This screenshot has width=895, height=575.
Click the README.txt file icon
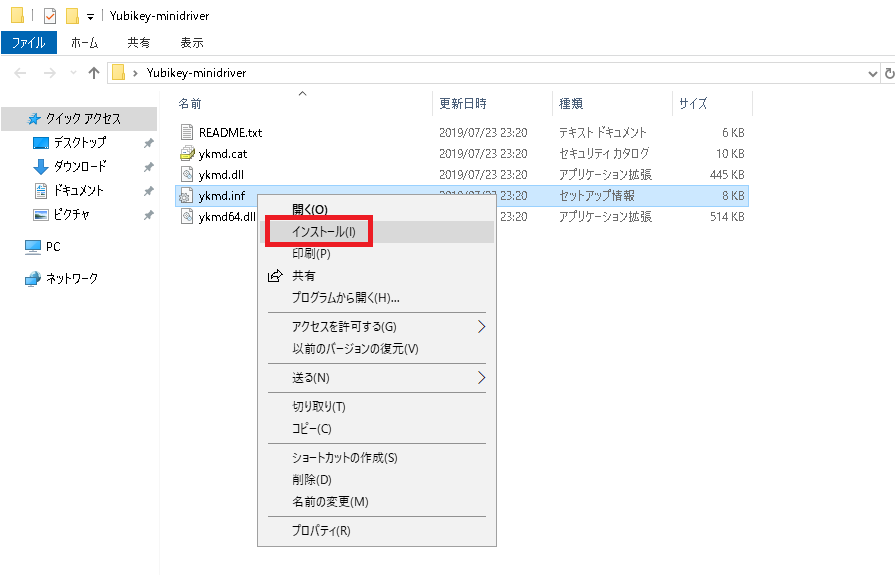click(x=187, y=132)
